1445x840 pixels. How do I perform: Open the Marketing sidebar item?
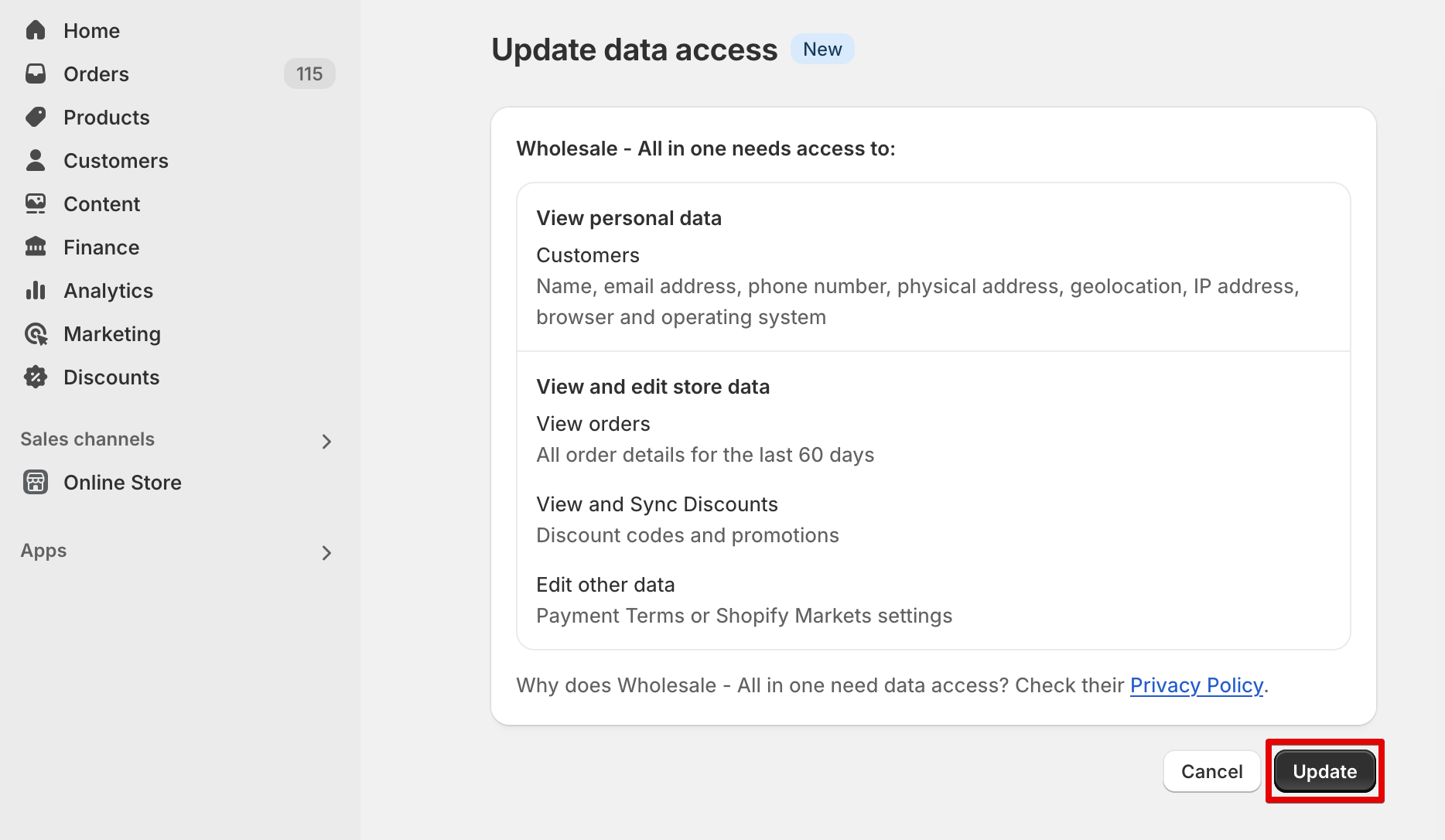coord(112,334)
